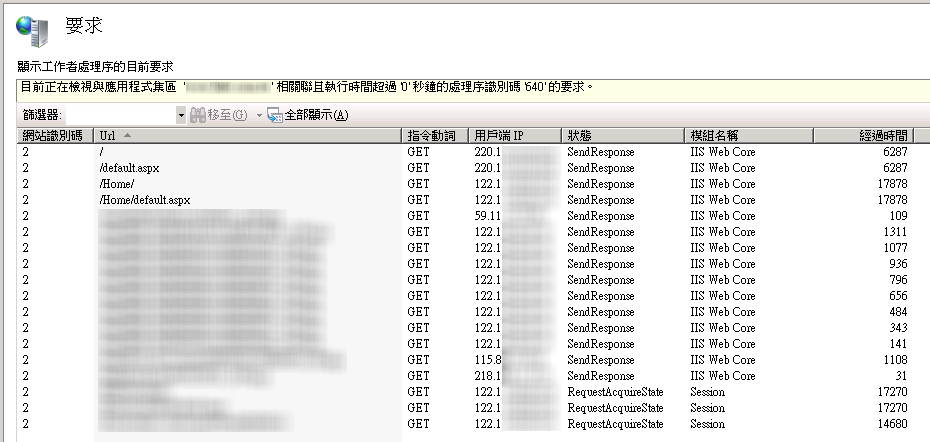Select the request from IP 218.1

(465, 377)
